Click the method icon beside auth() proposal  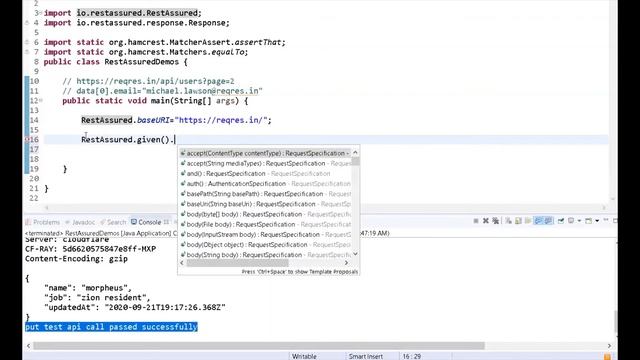pos(183,184)
